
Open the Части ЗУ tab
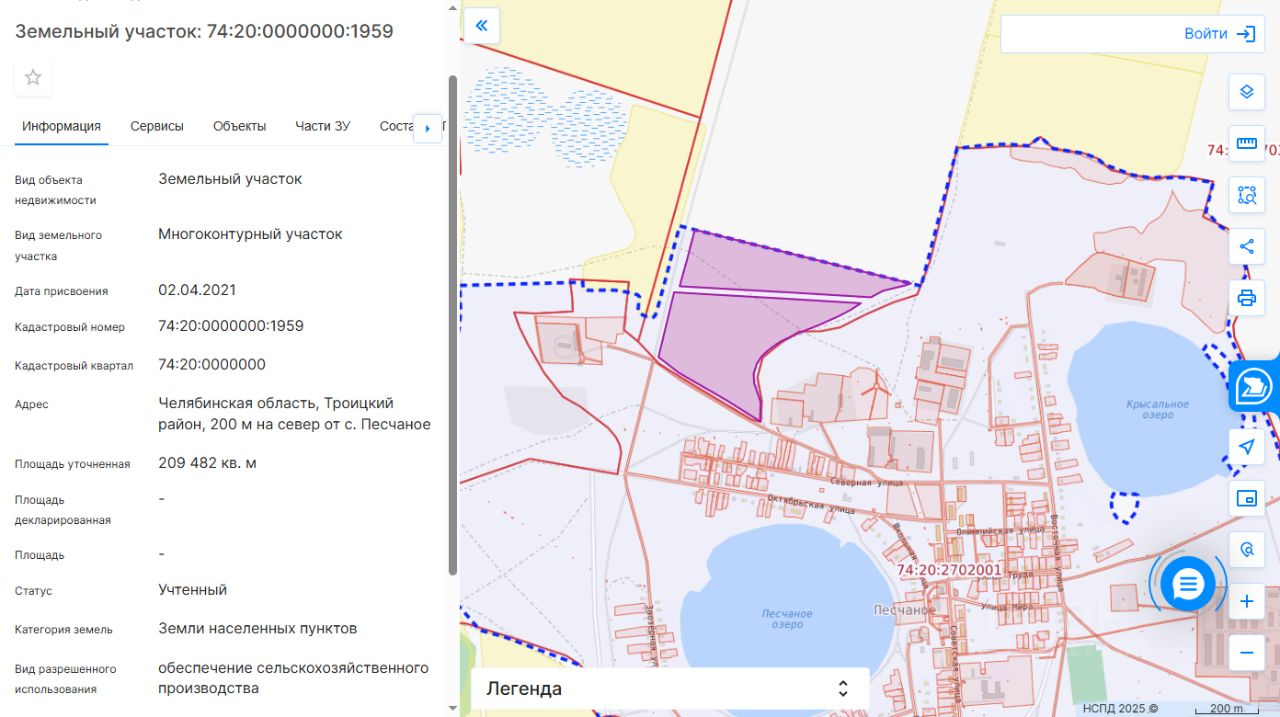tap(323, 126)
